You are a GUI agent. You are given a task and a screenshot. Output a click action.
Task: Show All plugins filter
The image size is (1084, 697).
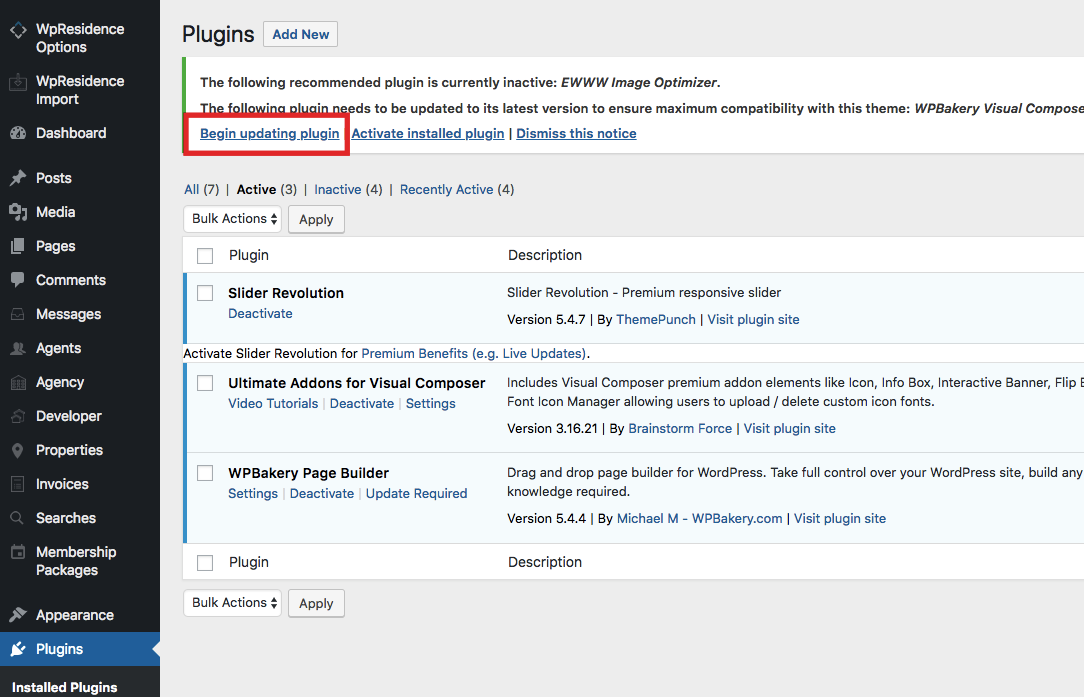[x=191, y=189]
